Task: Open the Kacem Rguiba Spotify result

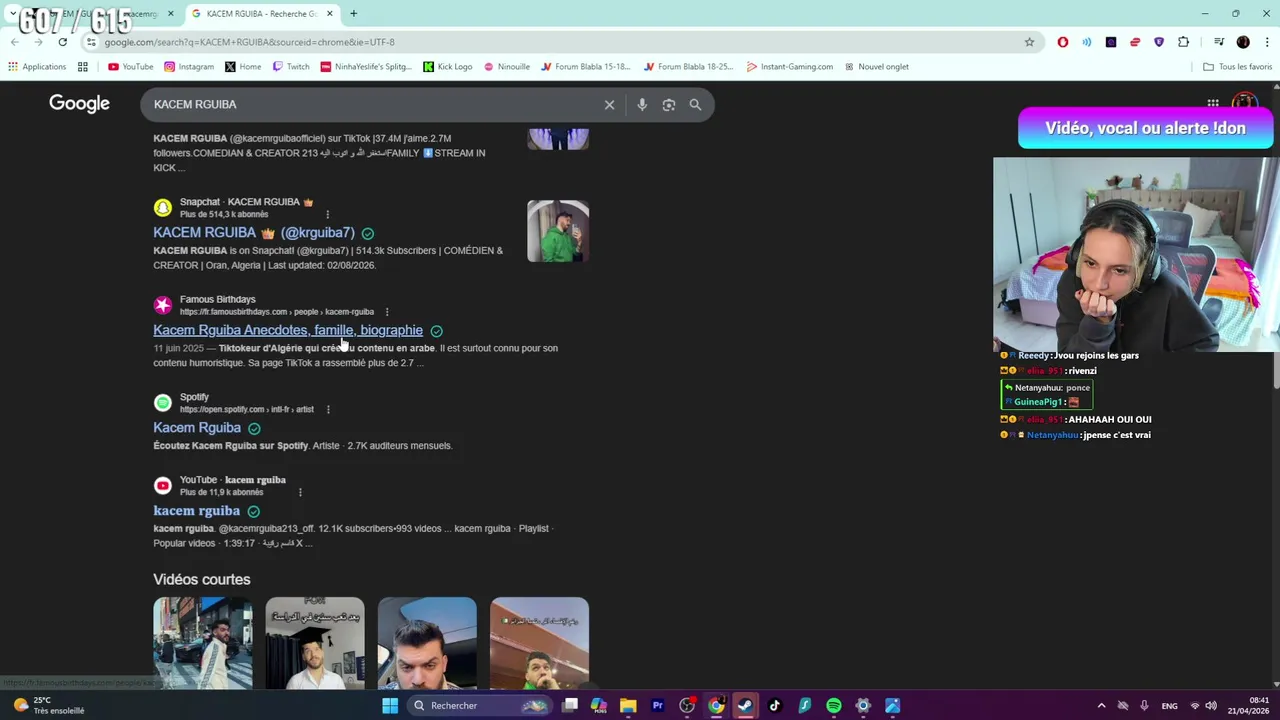Action: tap(197, 428)
